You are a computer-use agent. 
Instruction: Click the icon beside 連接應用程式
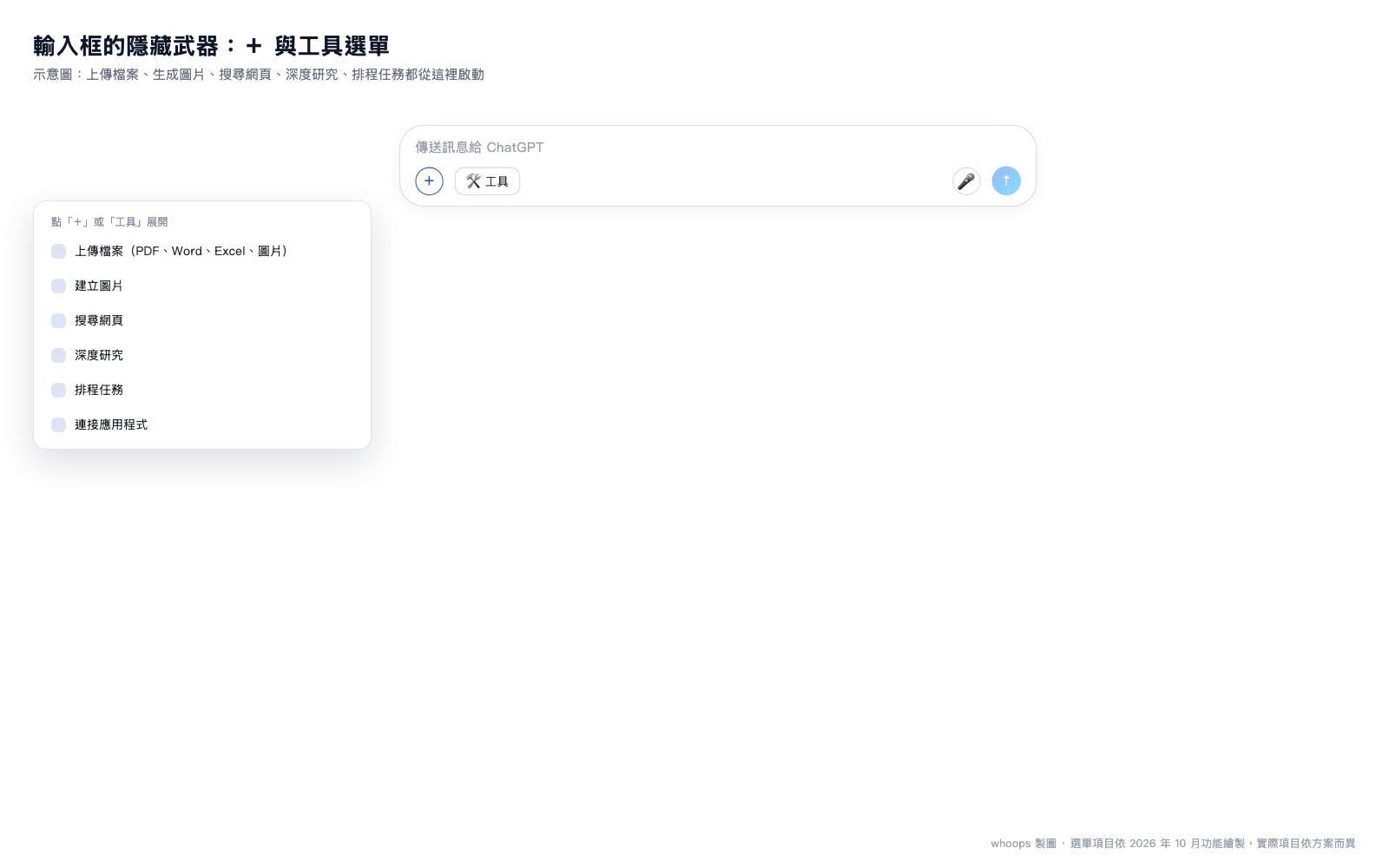pyautogui.click(x=58, y=424)
